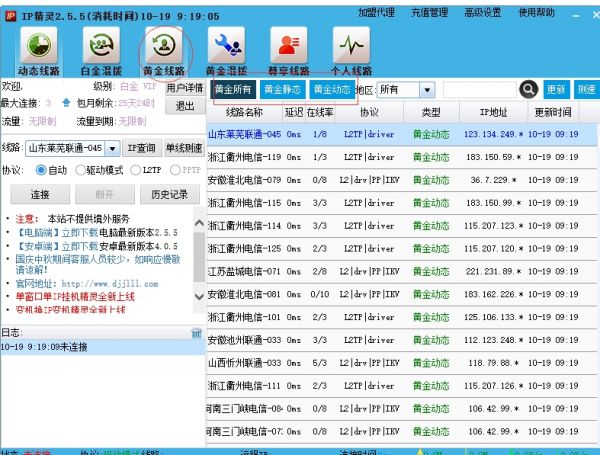Open the 历史记录 history button
The width and height of the screenshot is (600, 455).
click(x=170, y=194)
